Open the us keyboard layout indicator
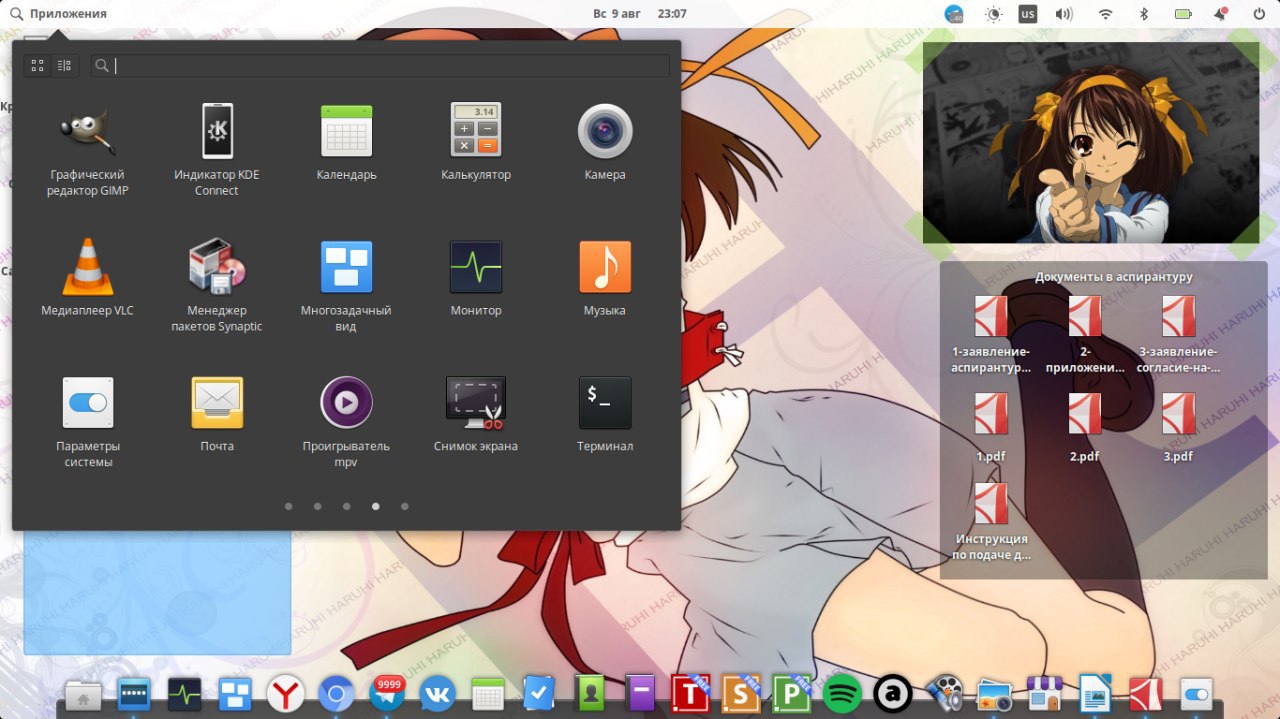The width and height of the screenshot is (1280, 719). point(1028,14)
